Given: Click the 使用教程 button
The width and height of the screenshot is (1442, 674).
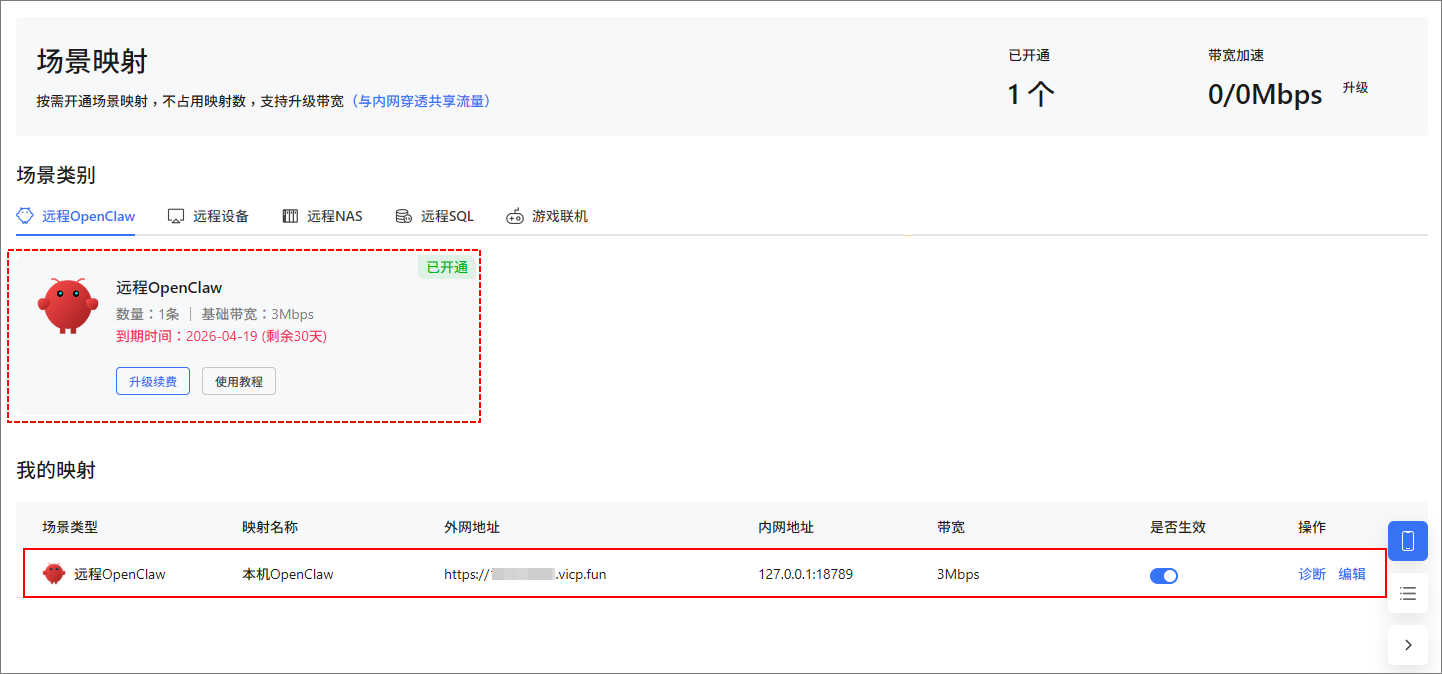Looking at the screenshot, I should (238, 380).
